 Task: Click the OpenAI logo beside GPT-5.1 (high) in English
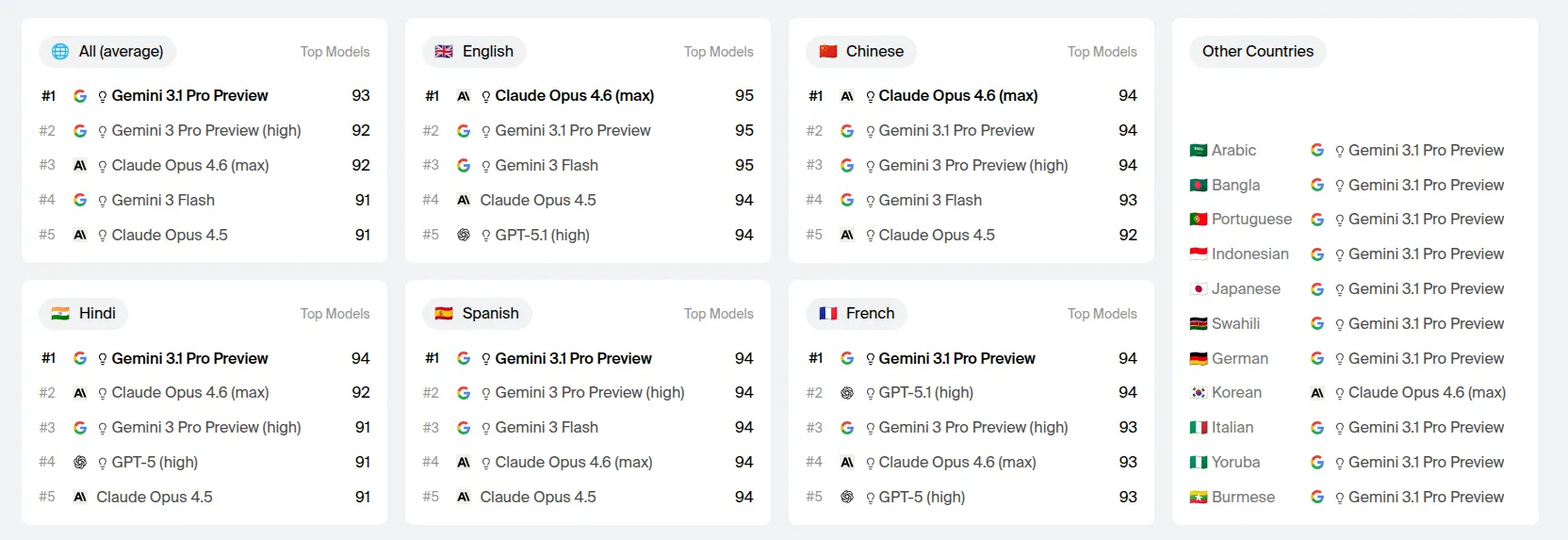464,235
